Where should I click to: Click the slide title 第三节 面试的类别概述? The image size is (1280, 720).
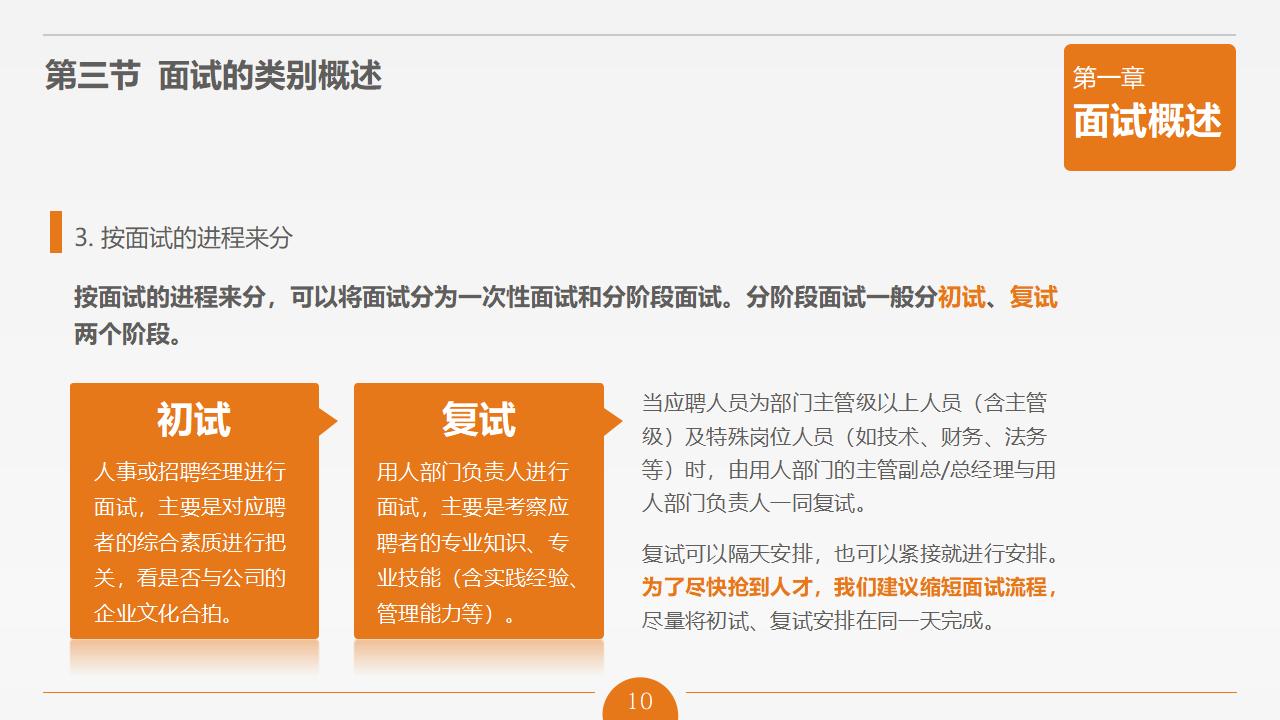213,76
